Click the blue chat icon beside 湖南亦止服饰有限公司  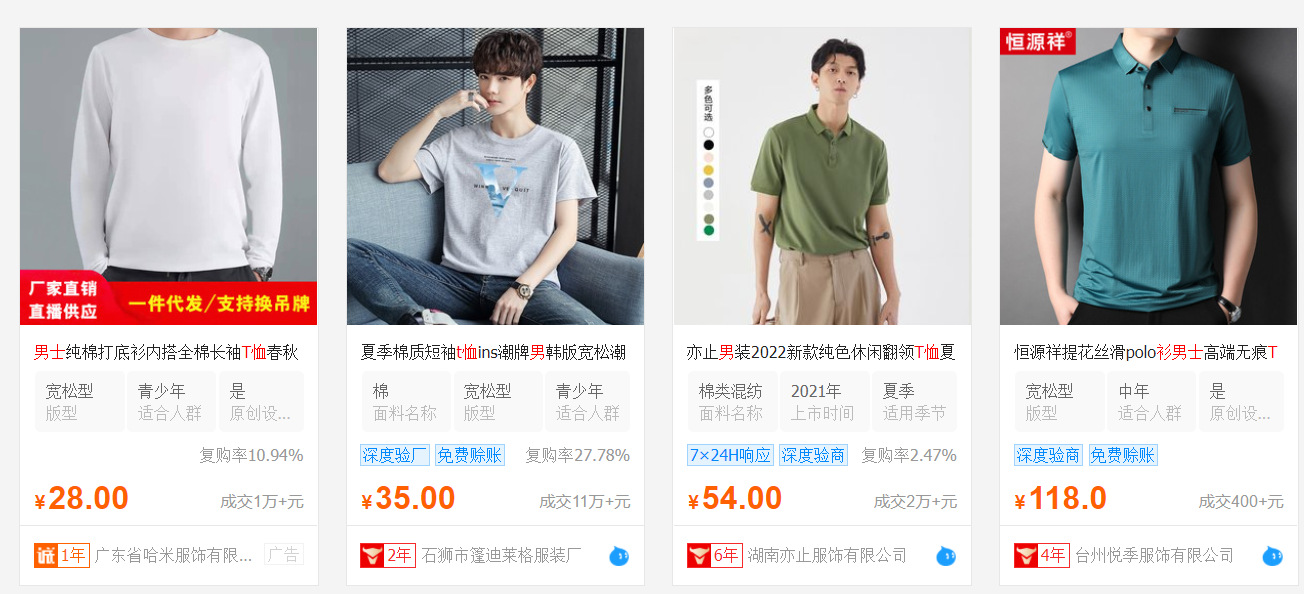tap(946, 556)
